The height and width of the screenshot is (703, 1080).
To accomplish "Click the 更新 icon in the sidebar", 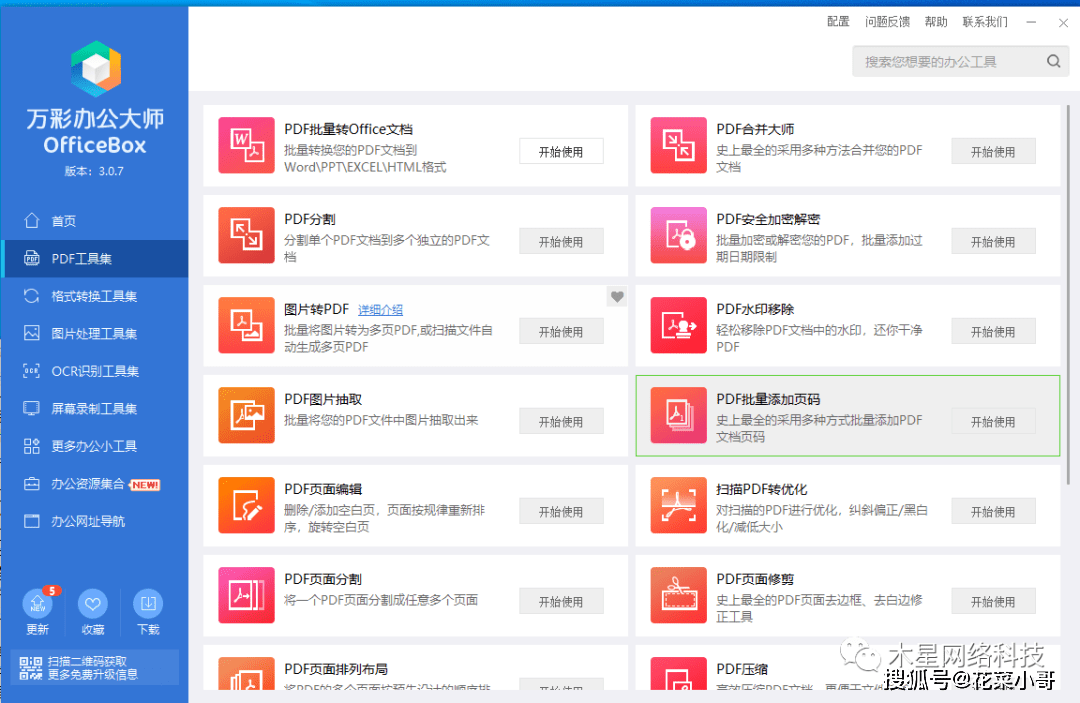I will click(37, 605).
